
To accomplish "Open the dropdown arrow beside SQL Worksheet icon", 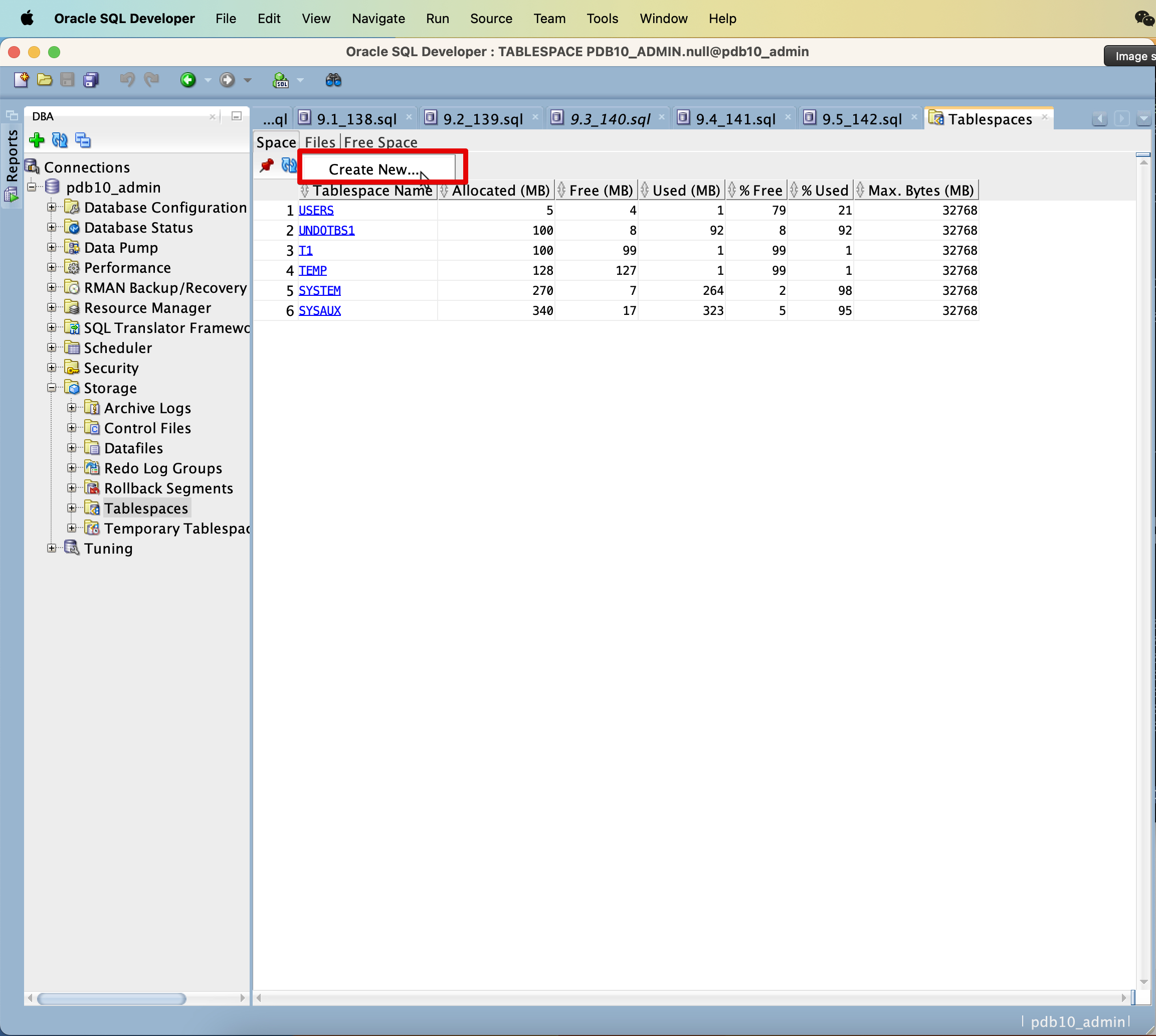I will (x=300, y=80).
